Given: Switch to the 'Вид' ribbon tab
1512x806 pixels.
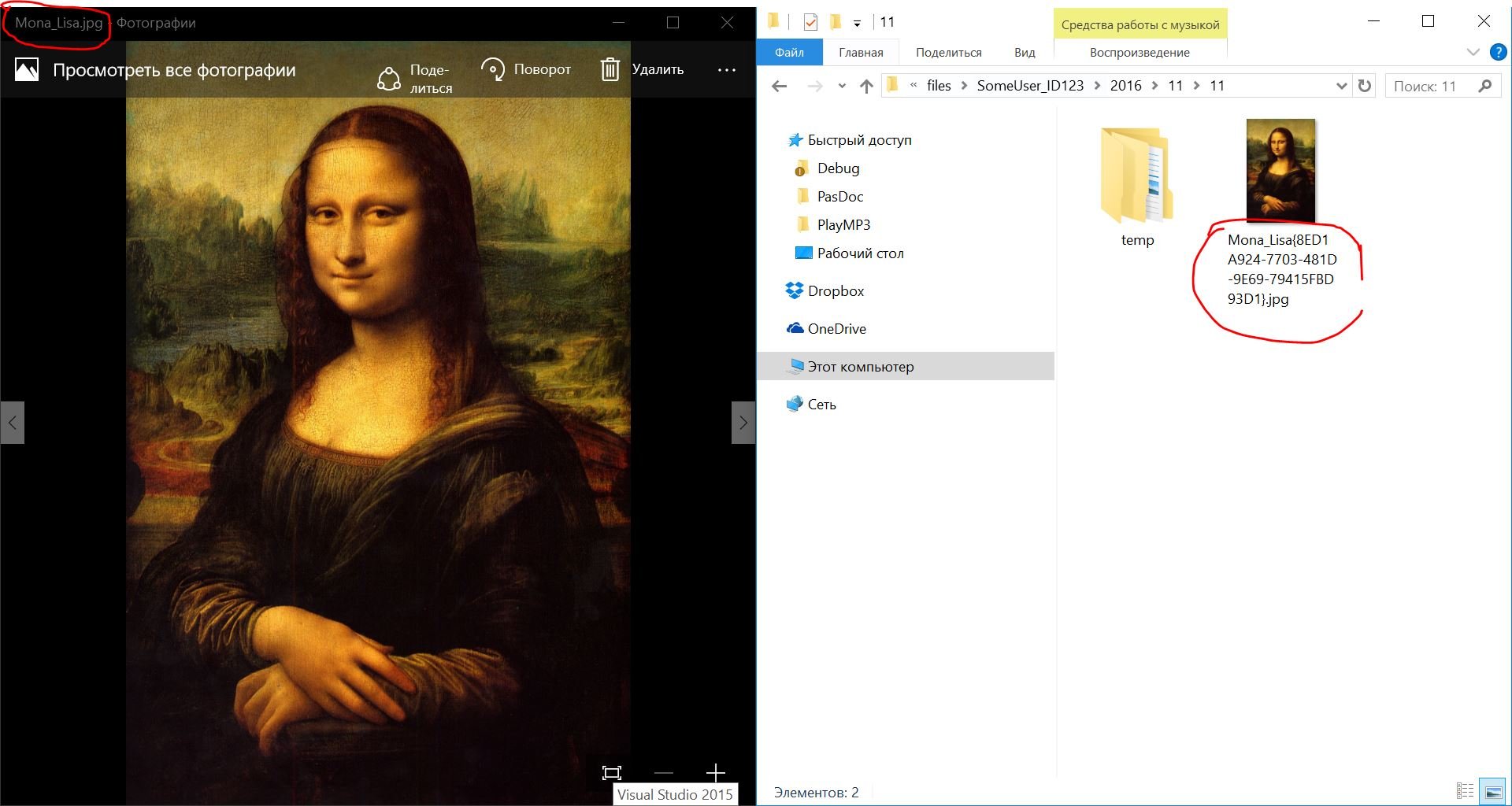Looking at the screenshot, I should click(x=1025, y=52).
